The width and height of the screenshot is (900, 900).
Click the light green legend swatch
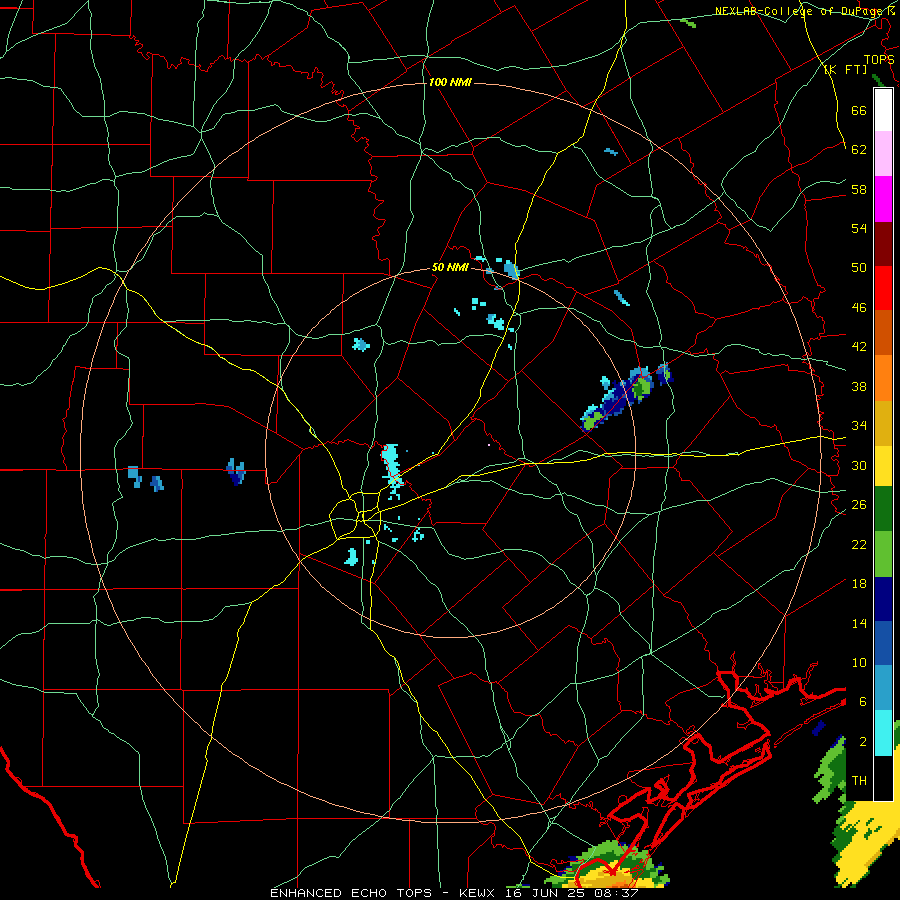point(883,554)
